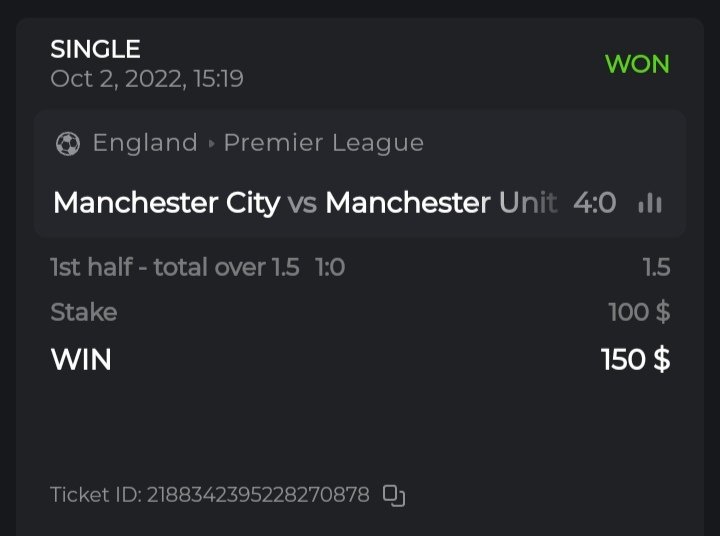Select the Ticket ID number text
The image size is (720, 536).
[258, 495]
